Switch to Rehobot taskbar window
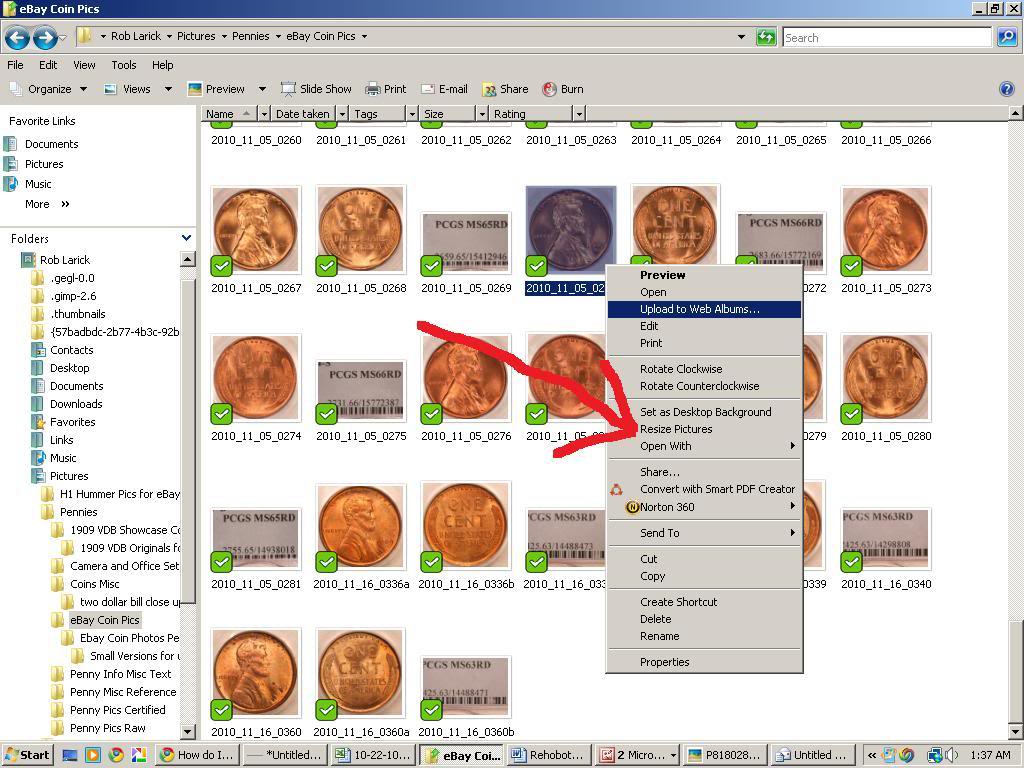 (547, 755)
